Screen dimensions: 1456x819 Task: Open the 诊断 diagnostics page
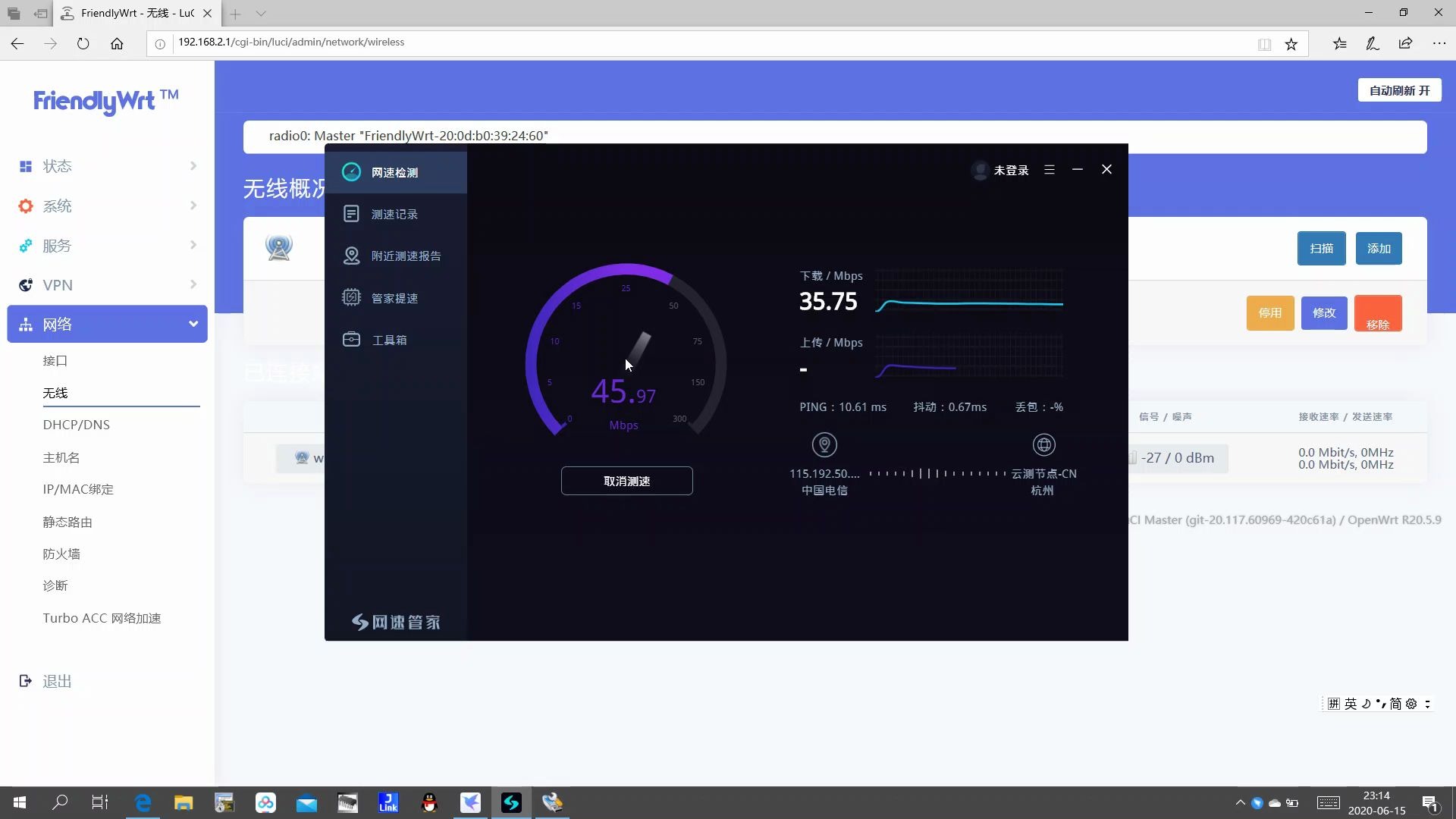(55, 585)
